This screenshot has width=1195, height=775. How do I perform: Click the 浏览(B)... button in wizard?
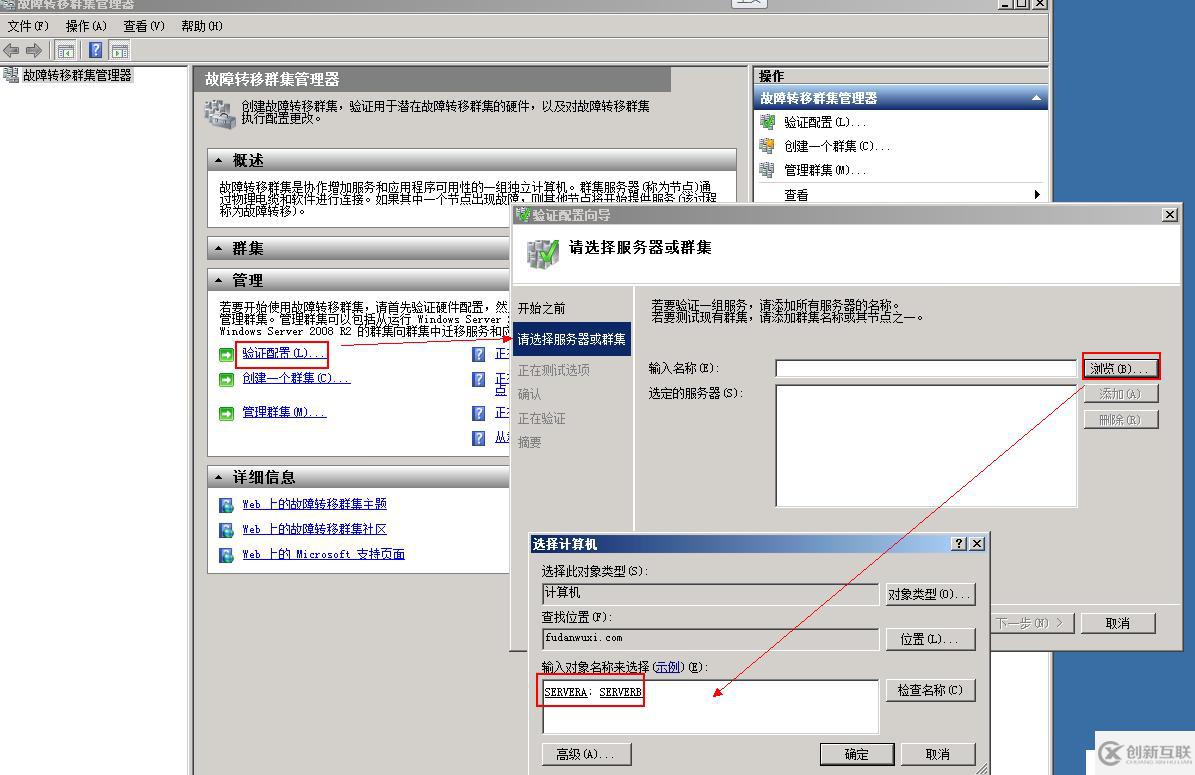pyautogui.click(x=1120, y=368)
